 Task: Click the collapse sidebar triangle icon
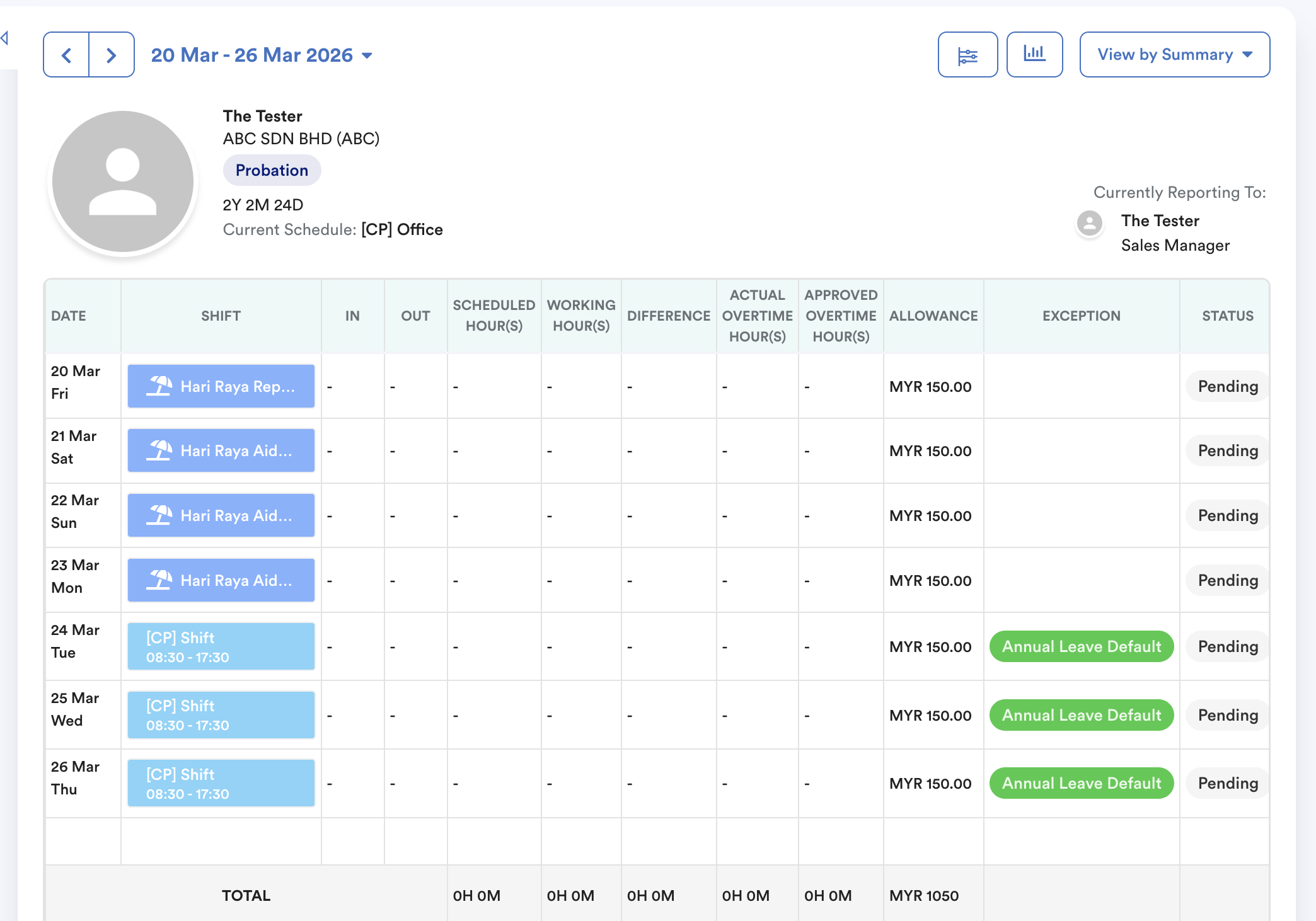pos(4,38)
